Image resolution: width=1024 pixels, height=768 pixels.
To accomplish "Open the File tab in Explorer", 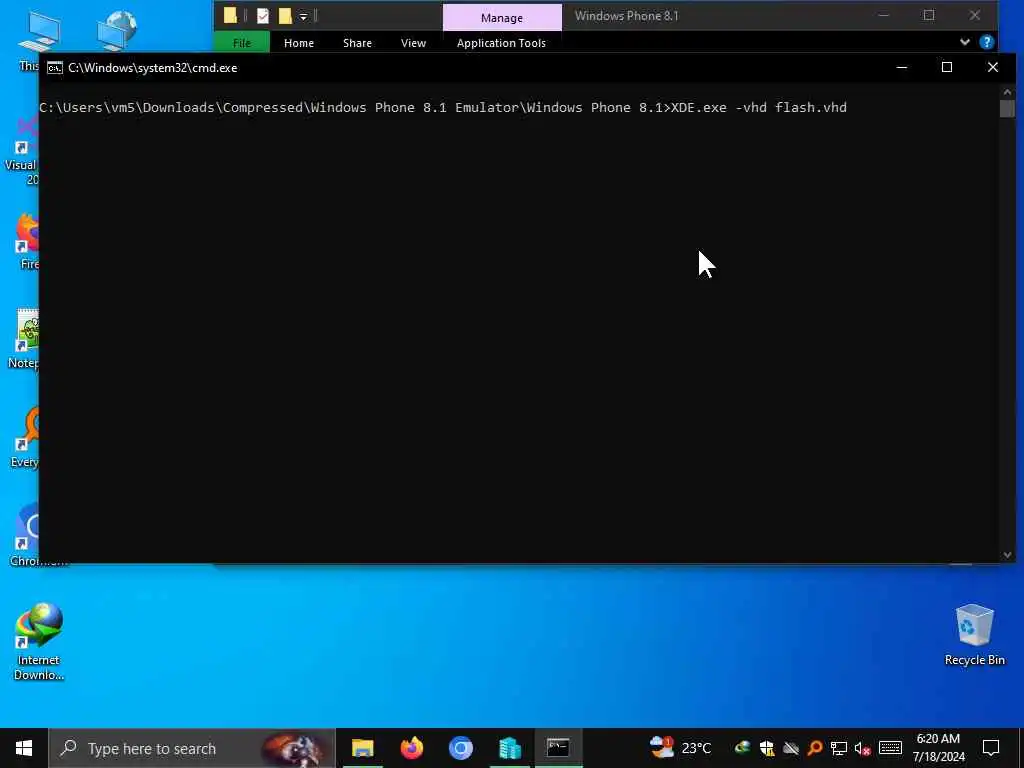I will [242, 42].
